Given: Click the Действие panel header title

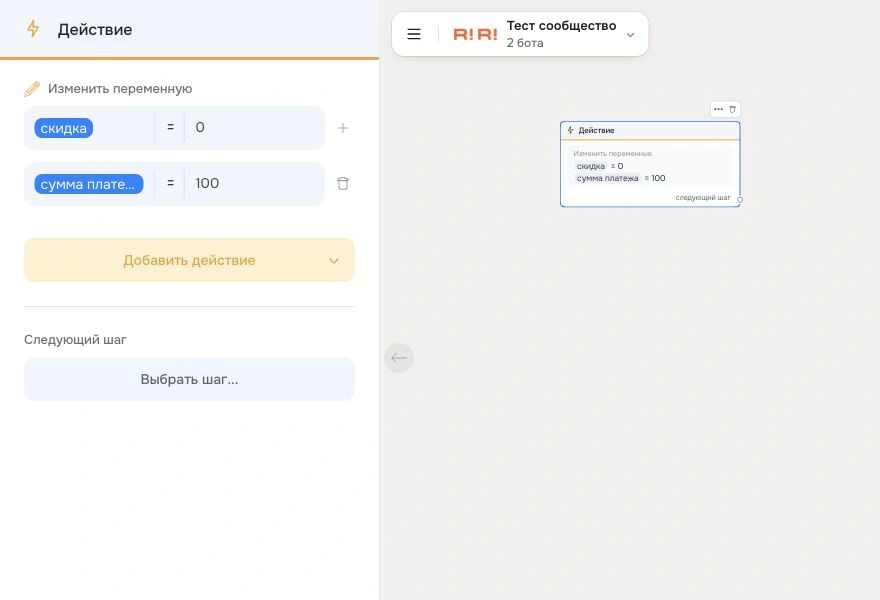Looking at the screenshot, I should click(95, 29).
